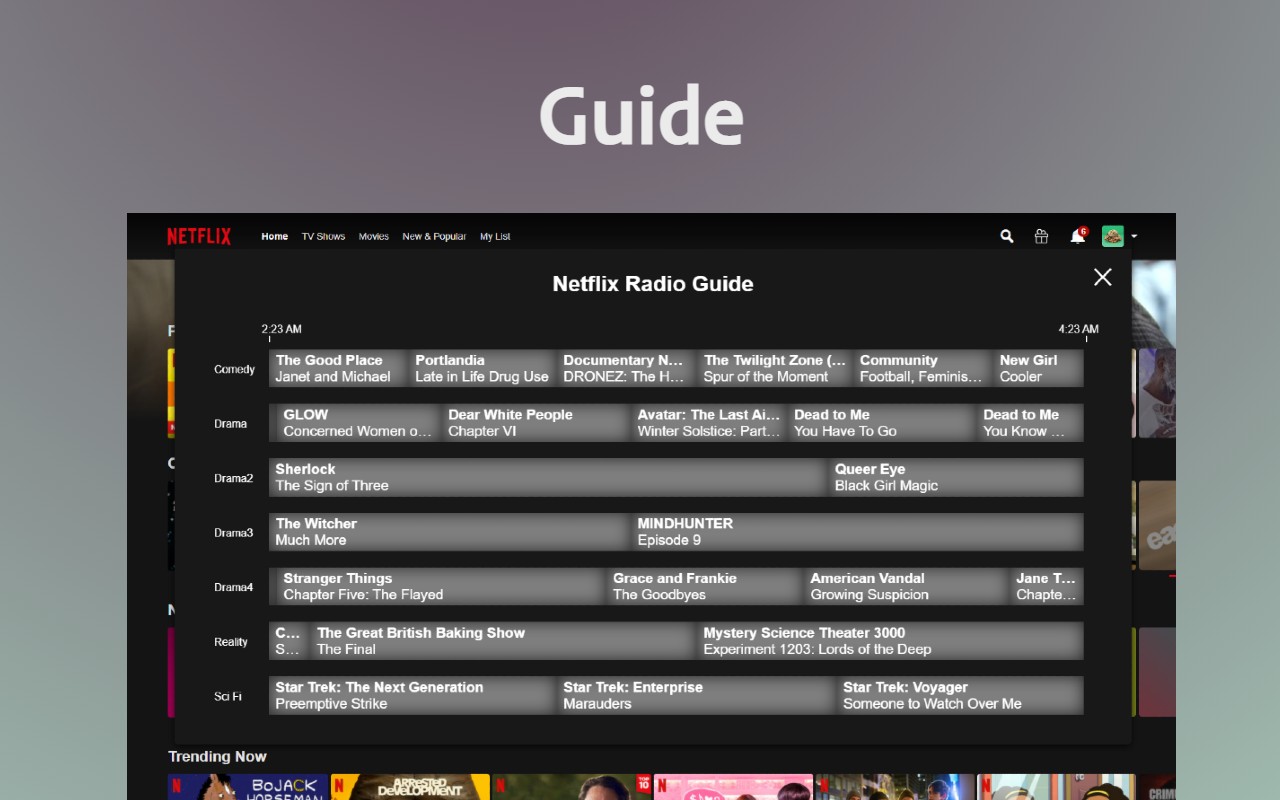1280x800 pixels.
Task: Choose Dead to Me You Know block
Action: pos(1031,423)
